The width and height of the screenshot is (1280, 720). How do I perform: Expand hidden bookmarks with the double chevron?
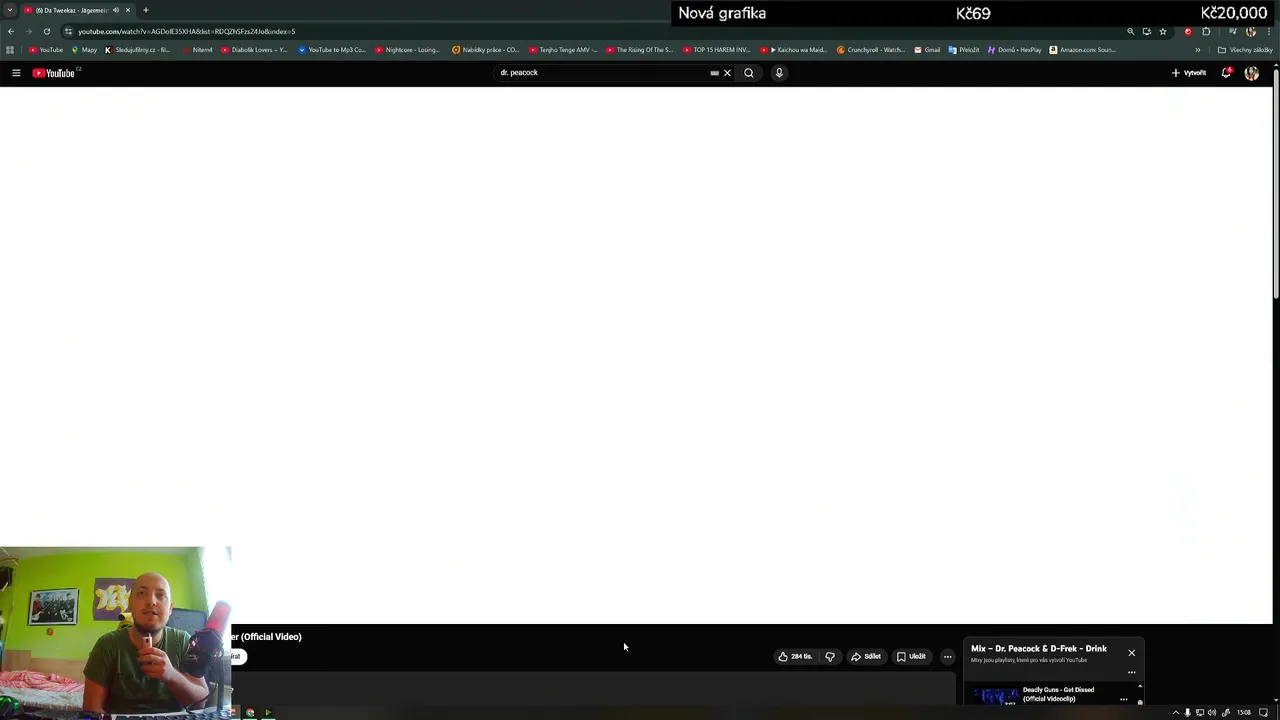1197,50
